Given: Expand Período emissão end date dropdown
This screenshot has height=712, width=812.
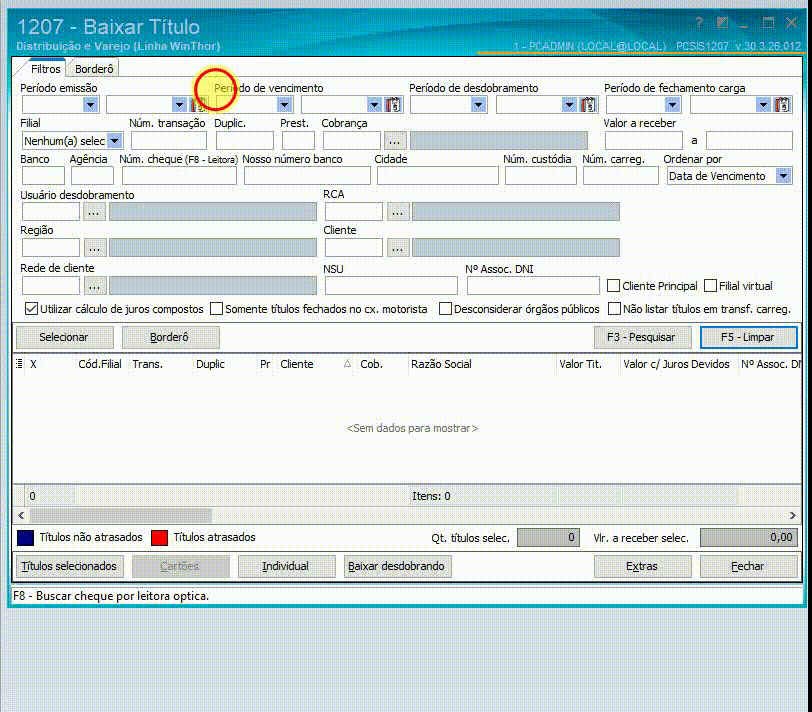Looking at the screenshot, I should point(179,105).
